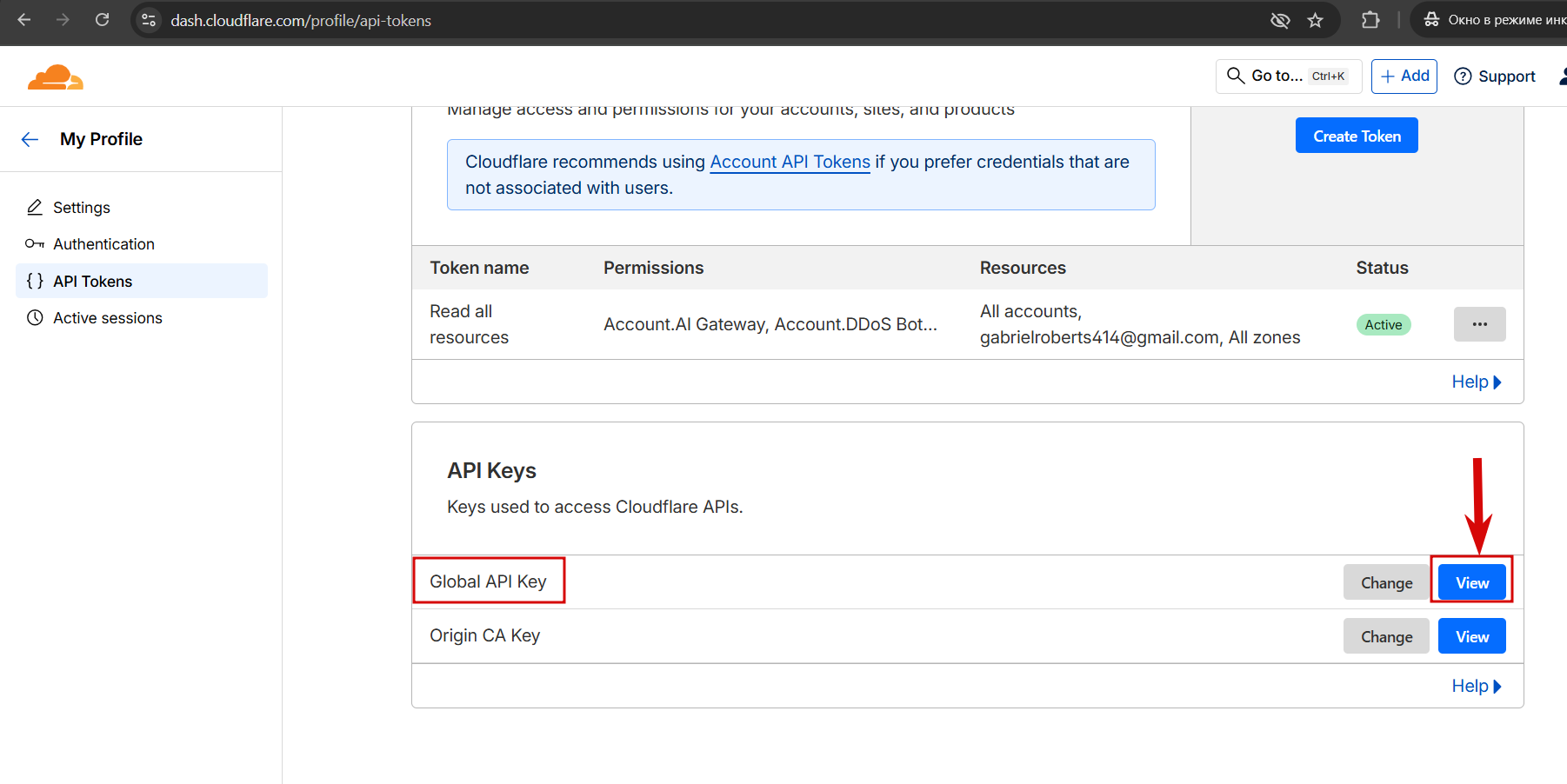This screenshot has height=784, width=1567.
Task: Open the Settings profile section
Action: [82, 208]
